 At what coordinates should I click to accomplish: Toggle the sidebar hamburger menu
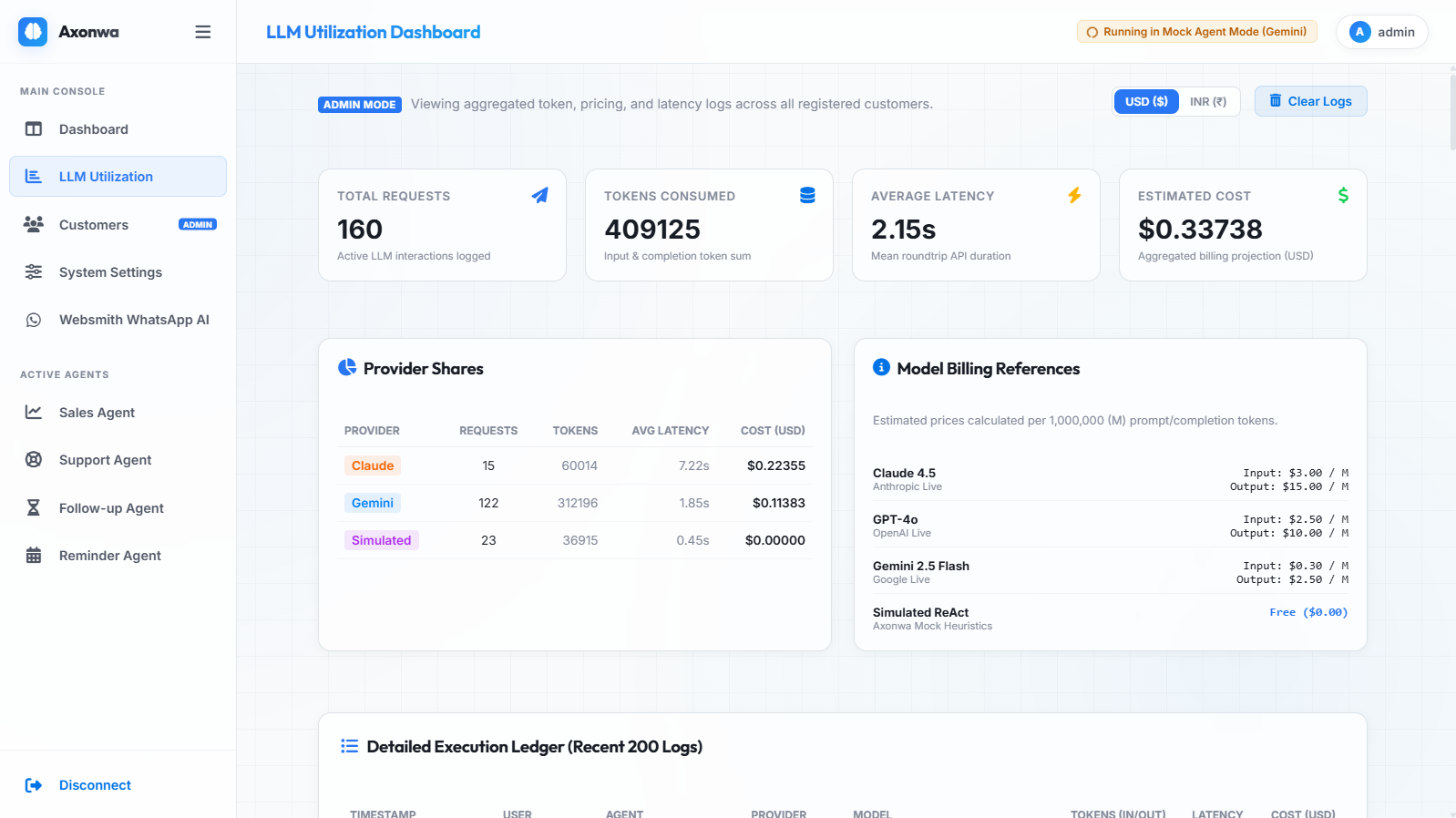203,32
